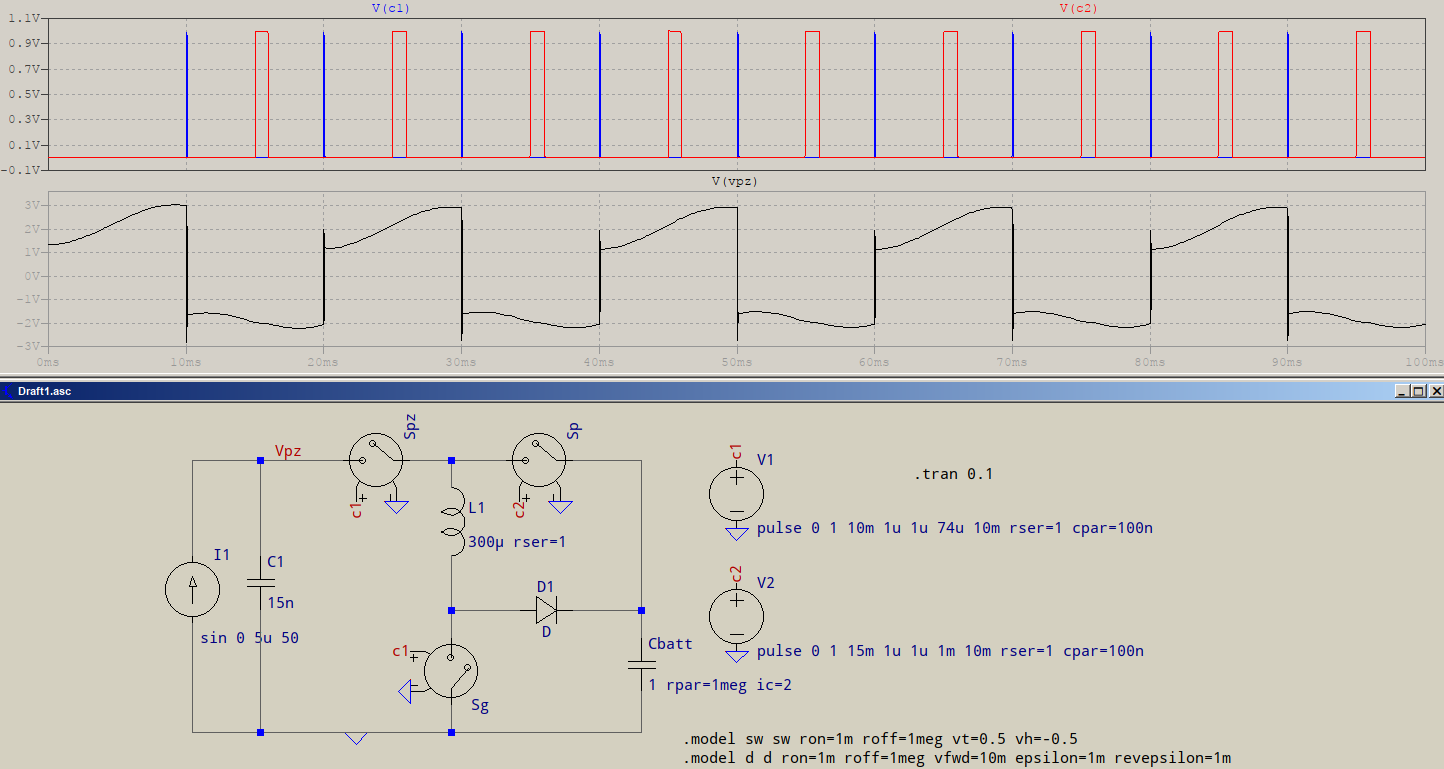Click the c1 control label near Sg
This screenshot has height=769, width=1444.
point(401,651)
